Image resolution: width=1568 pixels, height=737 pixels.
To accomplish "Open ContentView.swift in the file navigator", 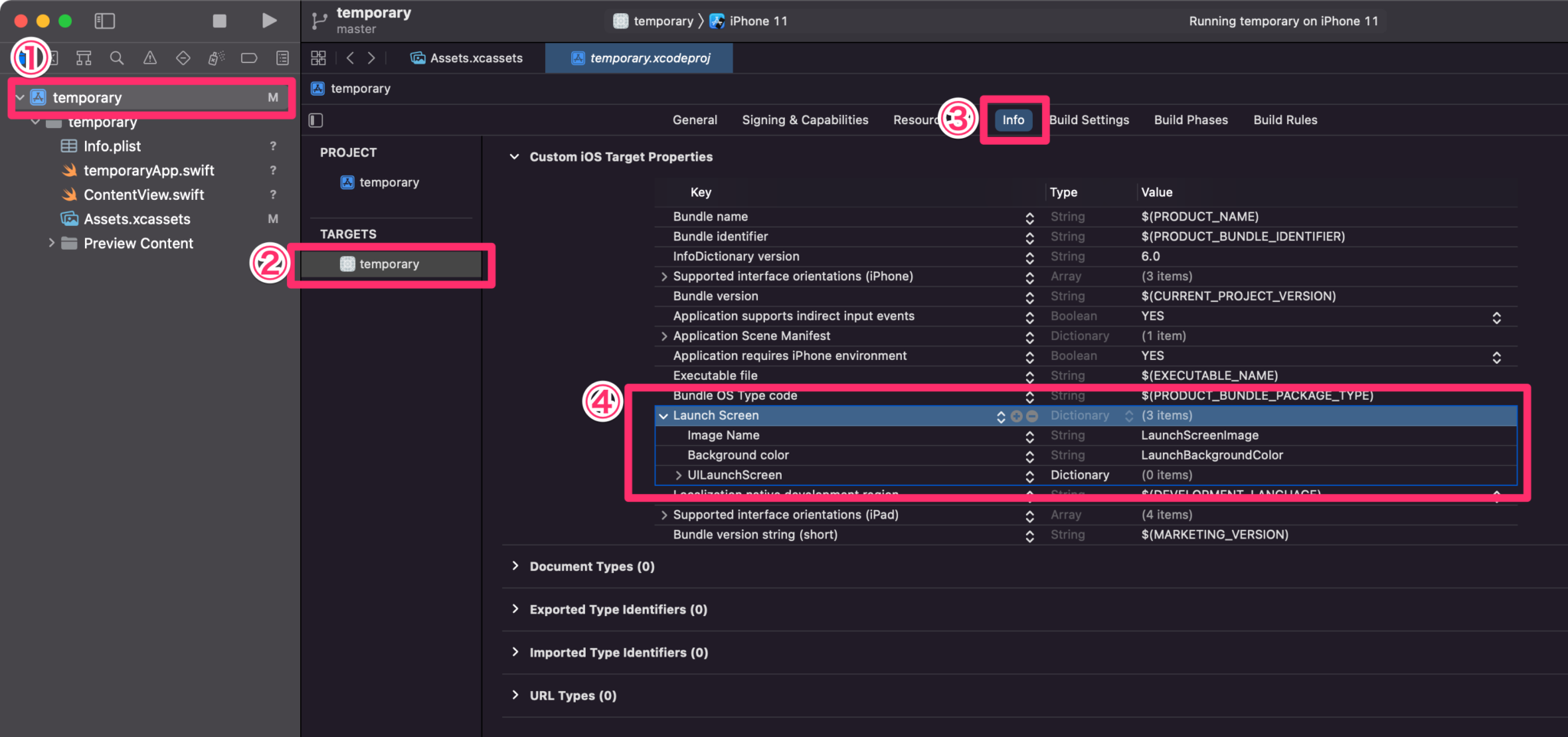I will (x=144, y=195).
